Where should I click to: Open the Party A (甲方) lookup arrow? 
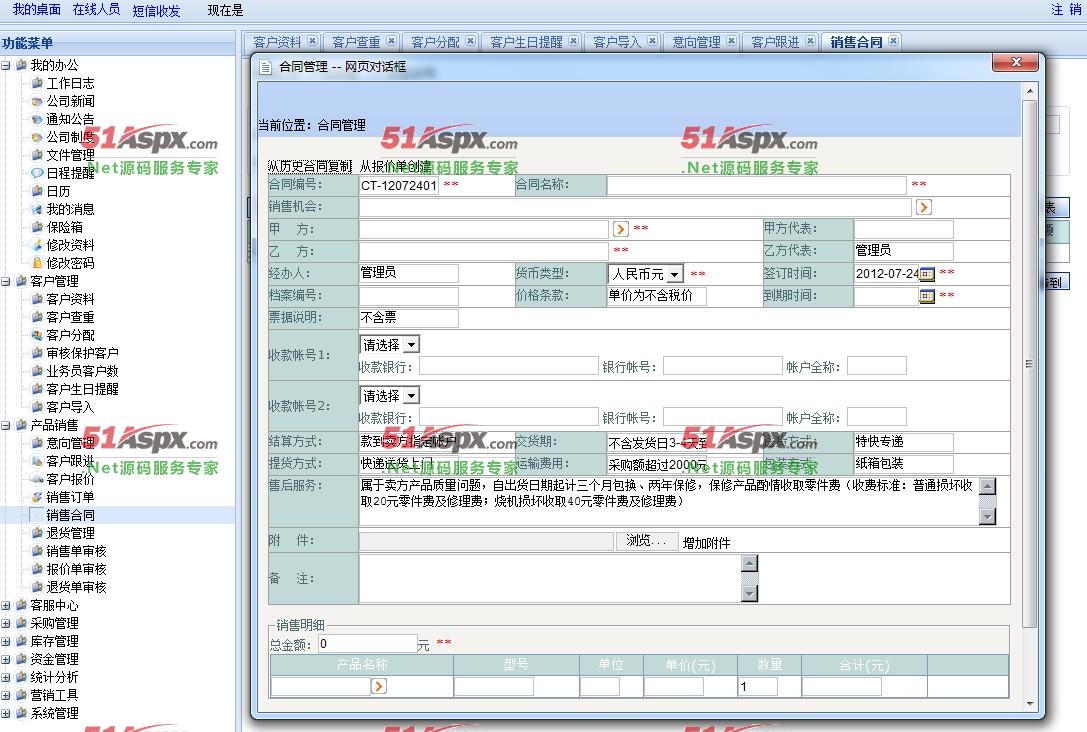[x=620, y=229]
